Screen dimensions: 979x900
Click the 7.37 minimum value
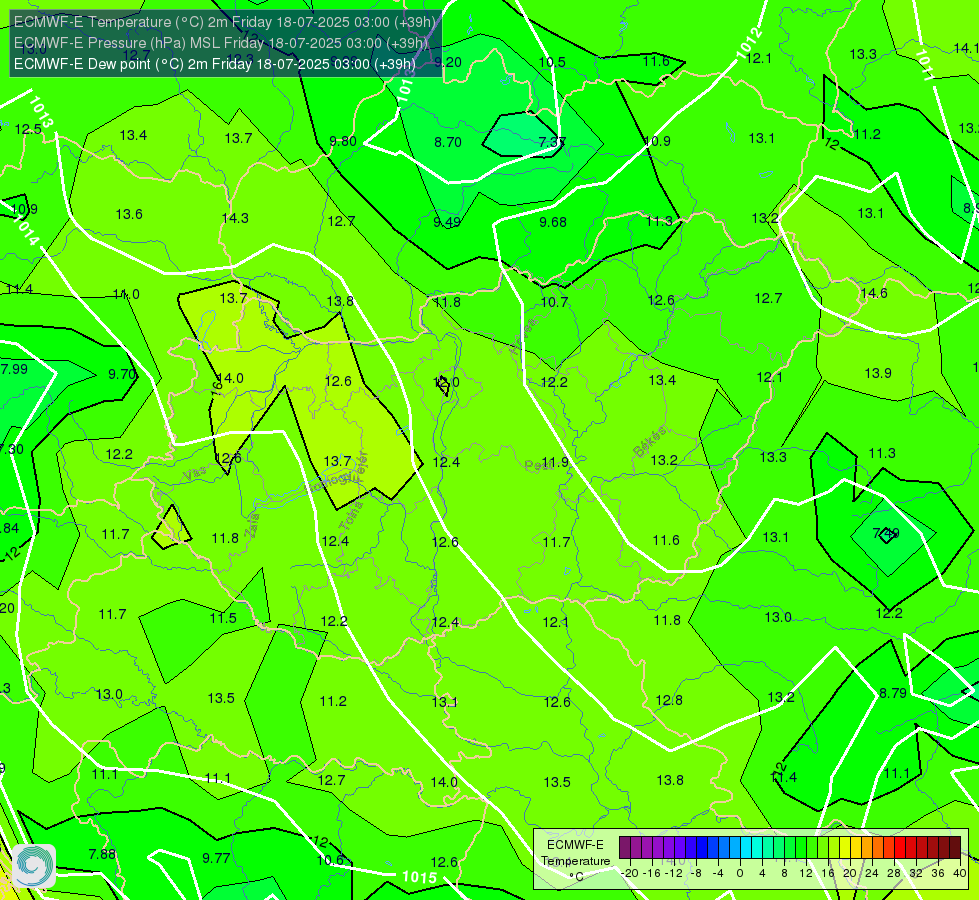pyautogui.click(x=552, y=142)
